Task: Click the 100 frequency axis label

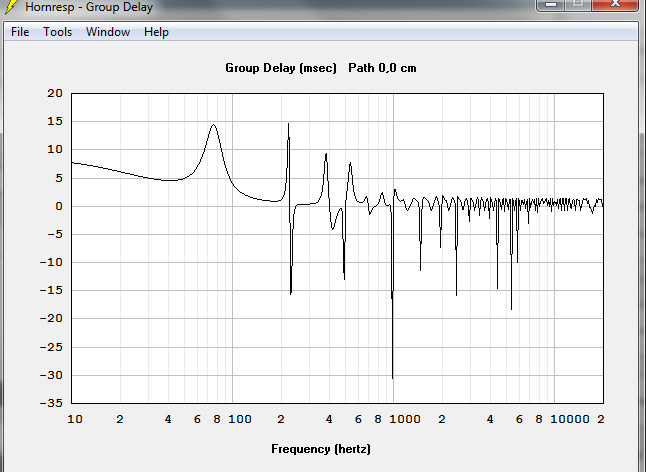Action: (240, 419)
